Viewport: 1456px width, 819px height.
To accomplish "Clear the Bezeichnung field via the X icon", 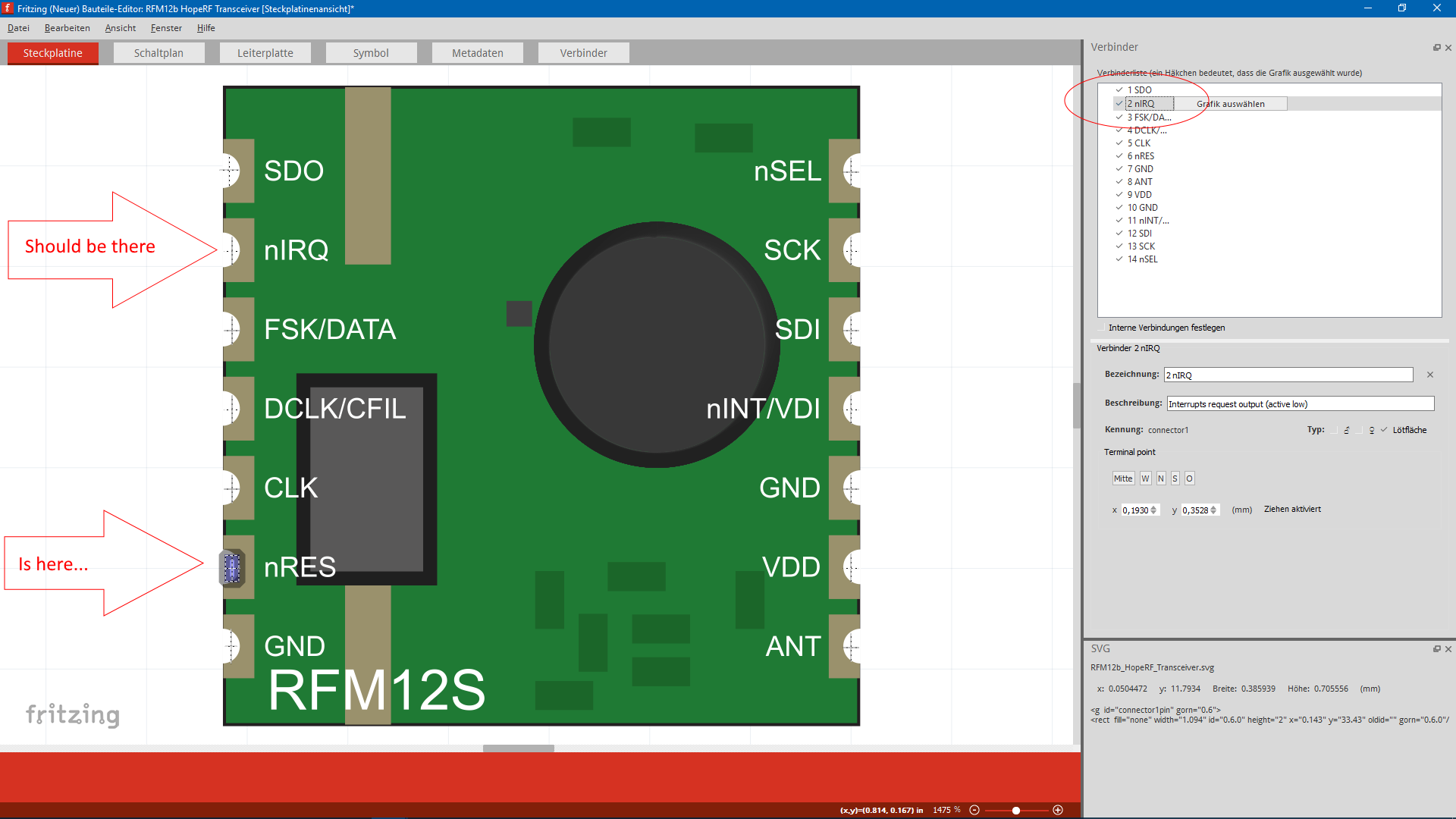I will [x=1430, y=375].
